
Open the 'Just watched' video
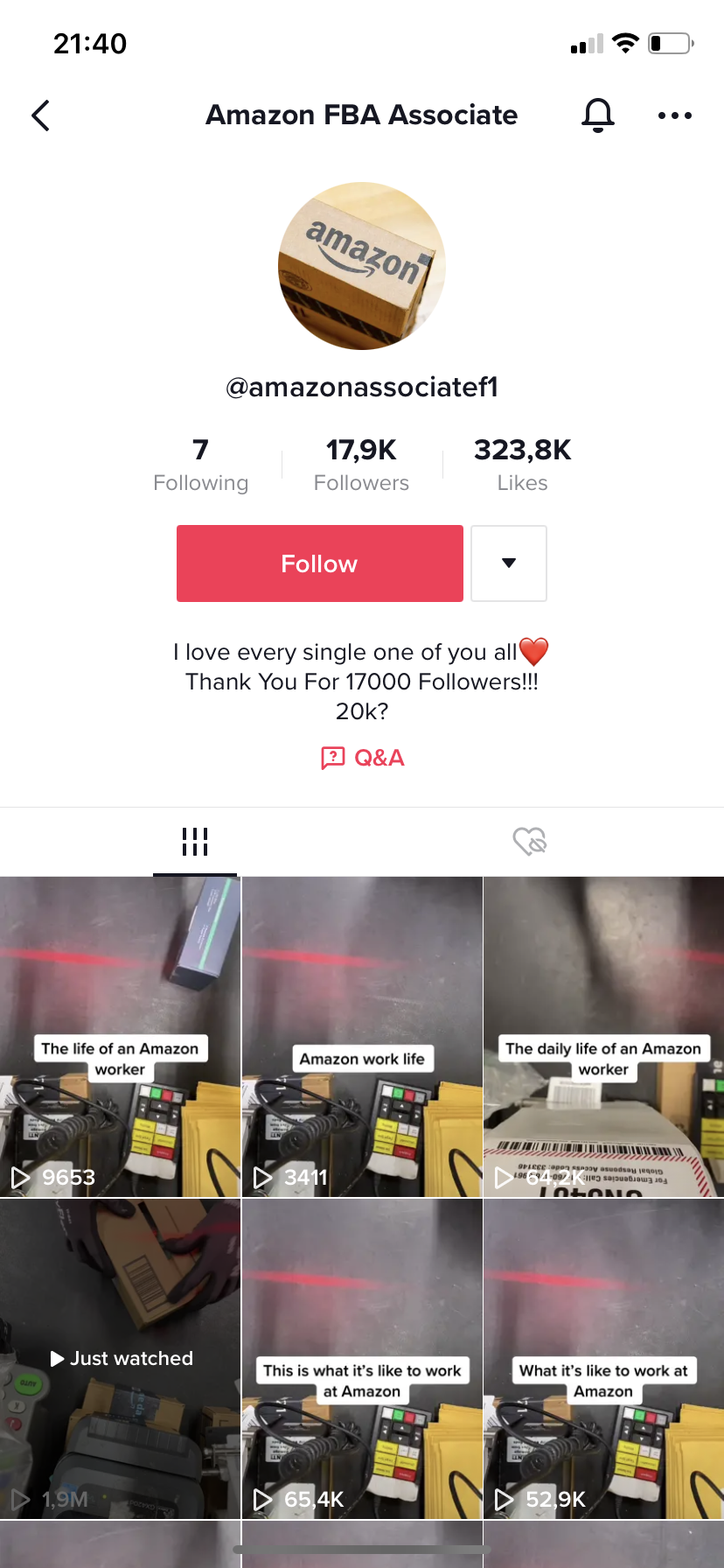pyautogui.click(x=120, y=1359)
